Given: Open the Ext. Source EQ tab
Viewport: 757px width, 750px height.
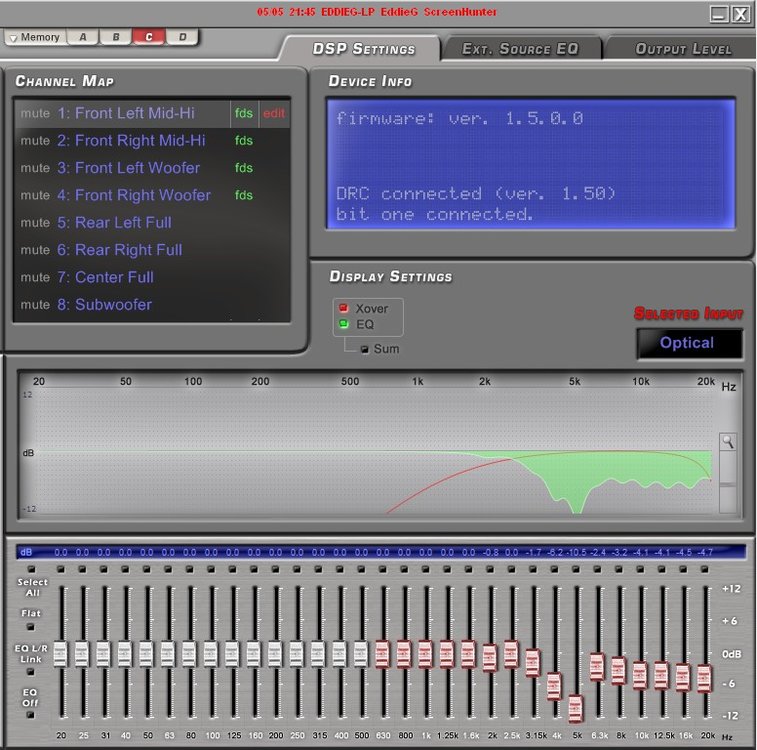Looking at the screenshot, I should pos(520,49).
